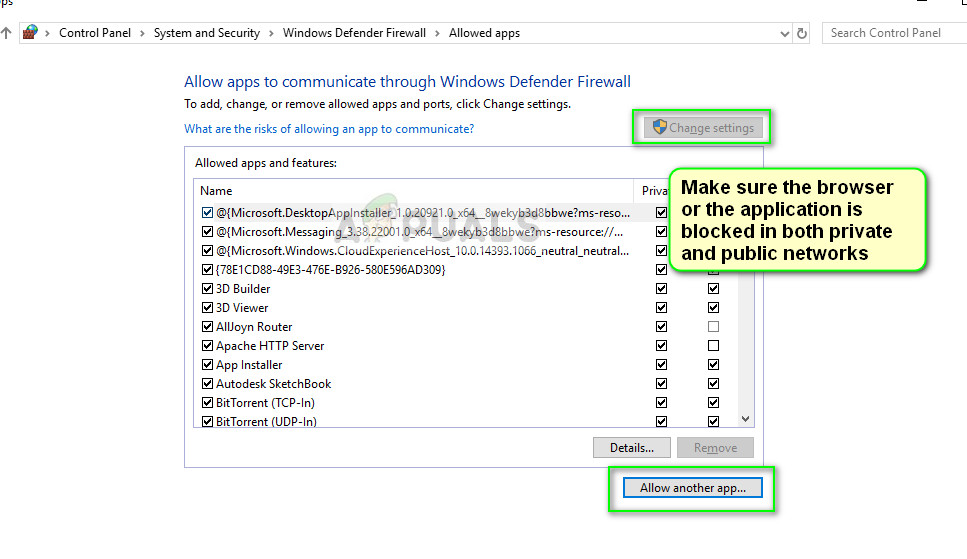Select the "Apache HTTP Server" list entry
Image resolution: width=967 pixels, height=559 pixels.
[270, 346]
